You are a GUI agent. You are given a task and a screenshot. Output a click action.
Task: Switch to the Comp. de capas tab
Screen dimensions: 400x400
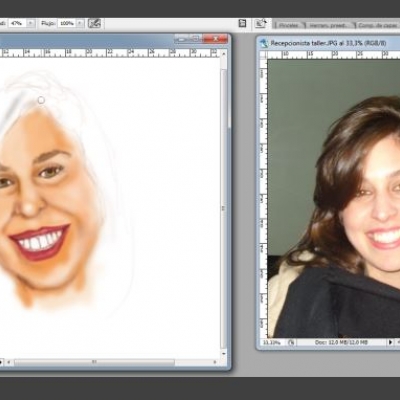click(377, 25)
